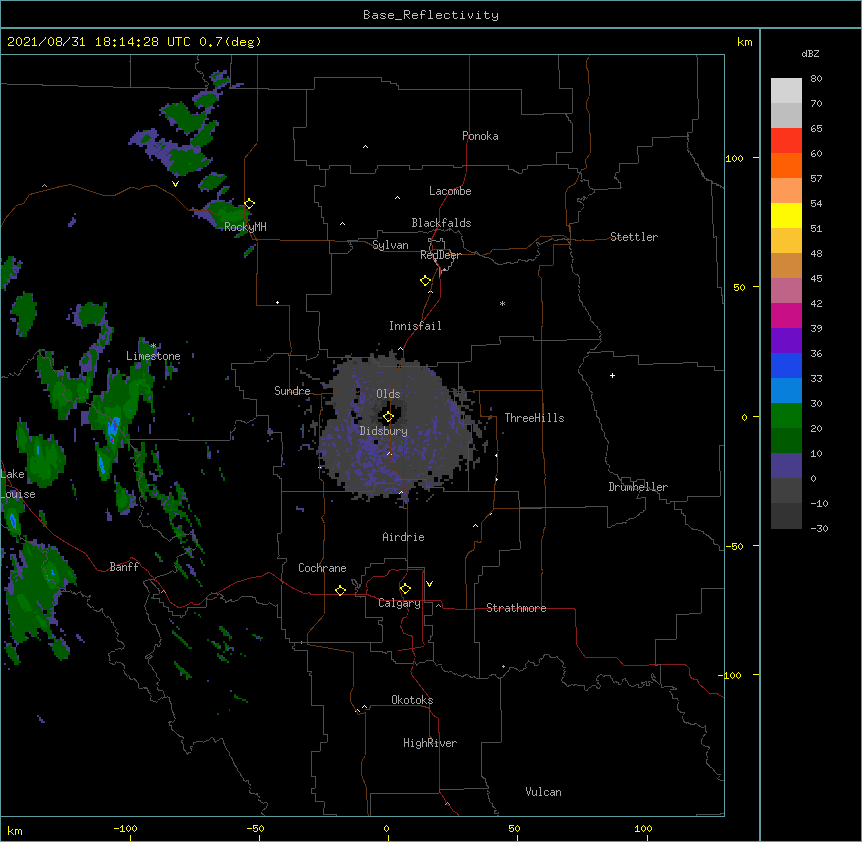862x842 pixels.
Task: Click the Ponoka city label
Action: (x=480, y=136)
